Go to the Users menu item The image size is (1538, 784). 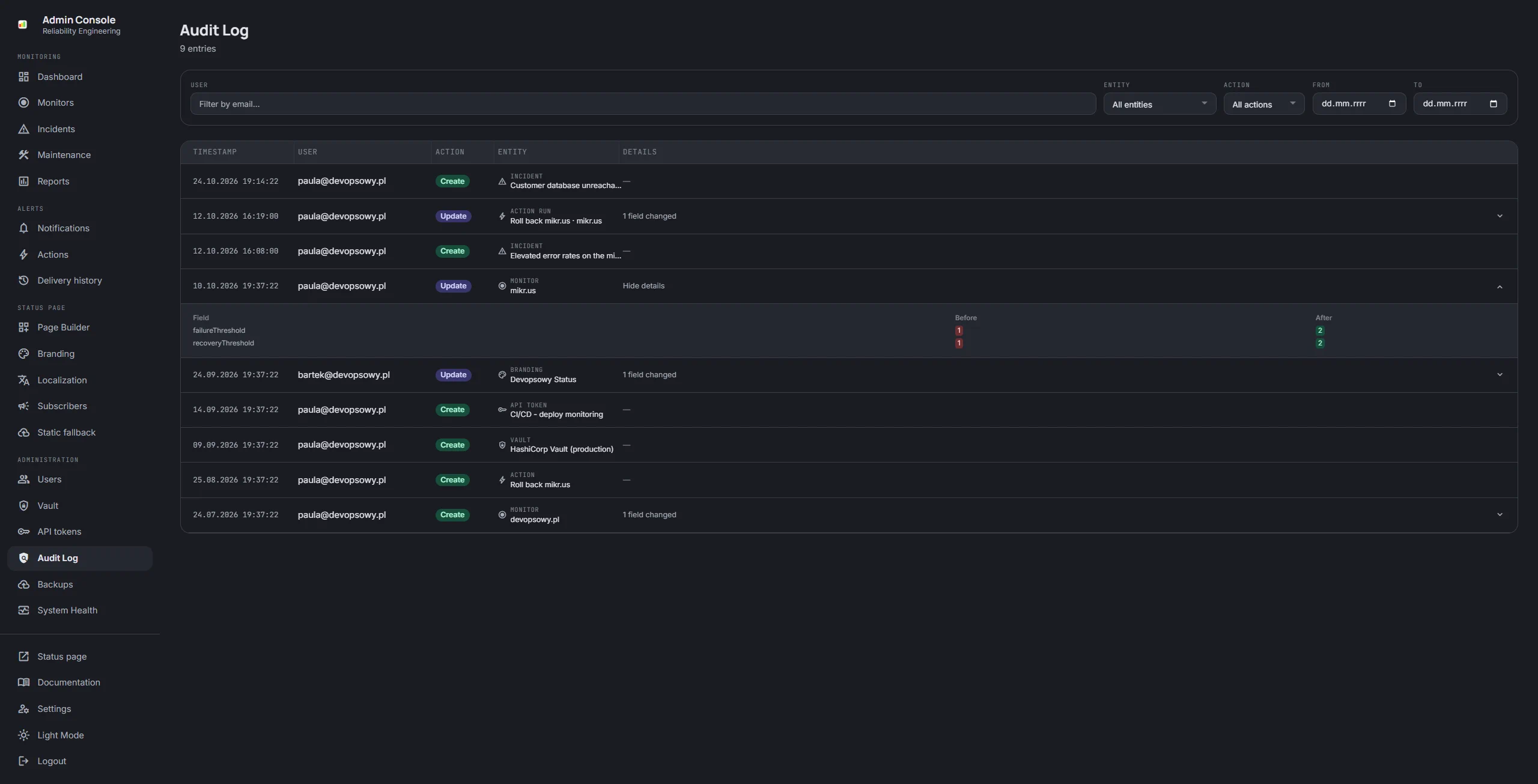coord(80,479)
